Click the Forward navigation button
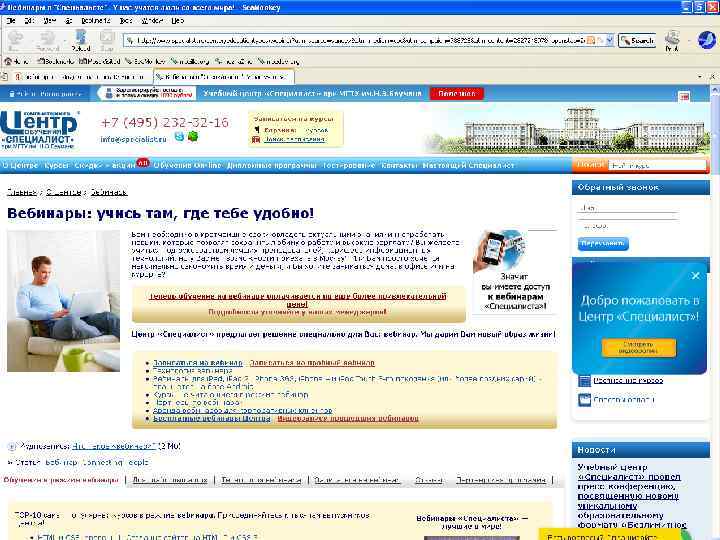The height and width of the screenshot is (540, 720). (47, 40)
